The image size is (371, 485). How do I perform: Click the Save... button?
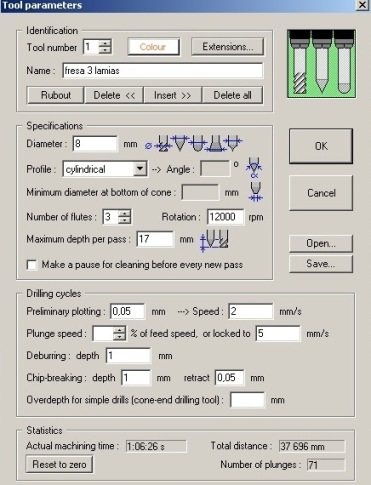[x=321, y=264]
